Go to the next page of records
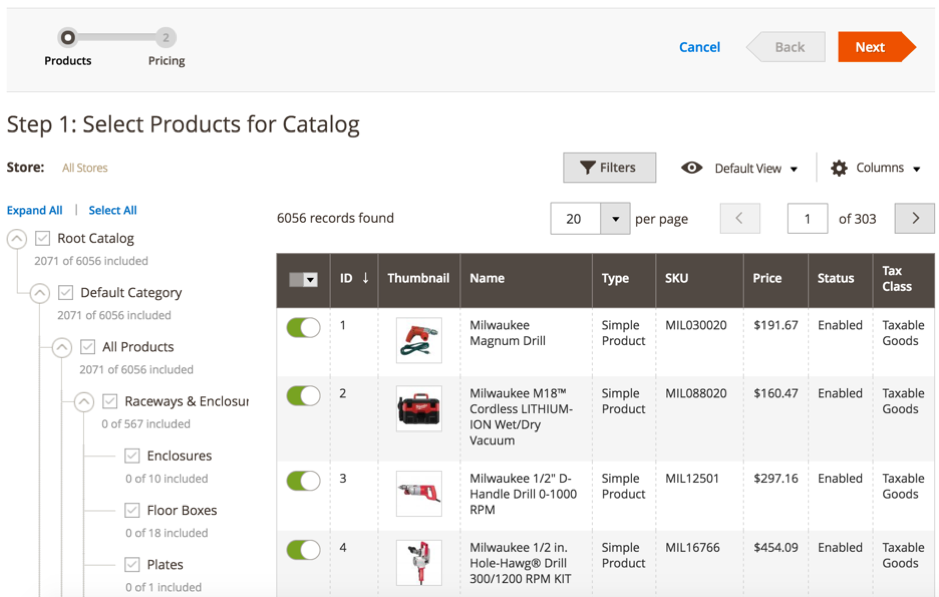 pos(914,219)
